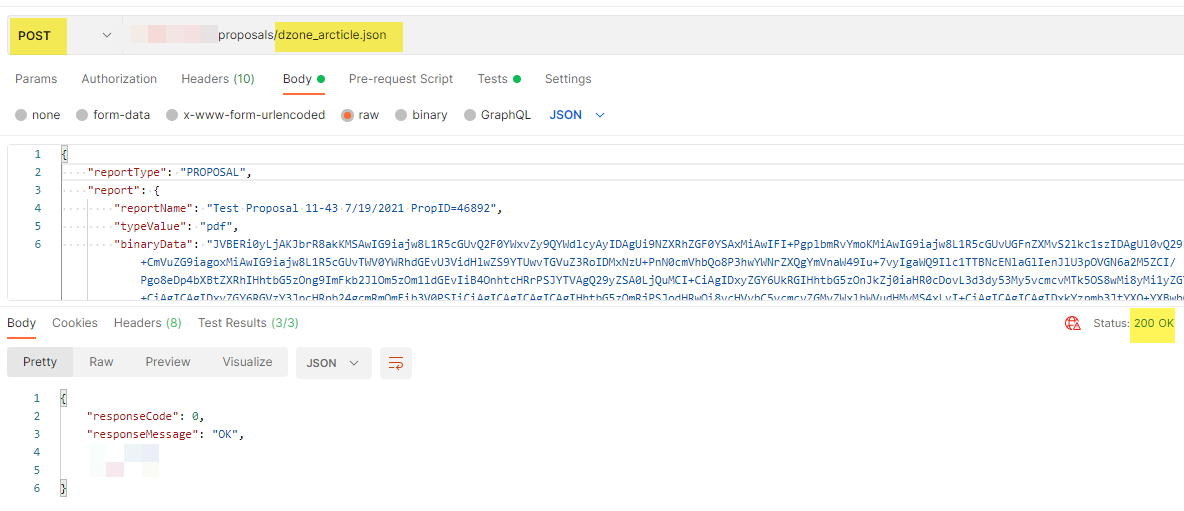Screen dimensions: 1184x511
Task: Click the responseMessage "OK" line
Action: 167,434
